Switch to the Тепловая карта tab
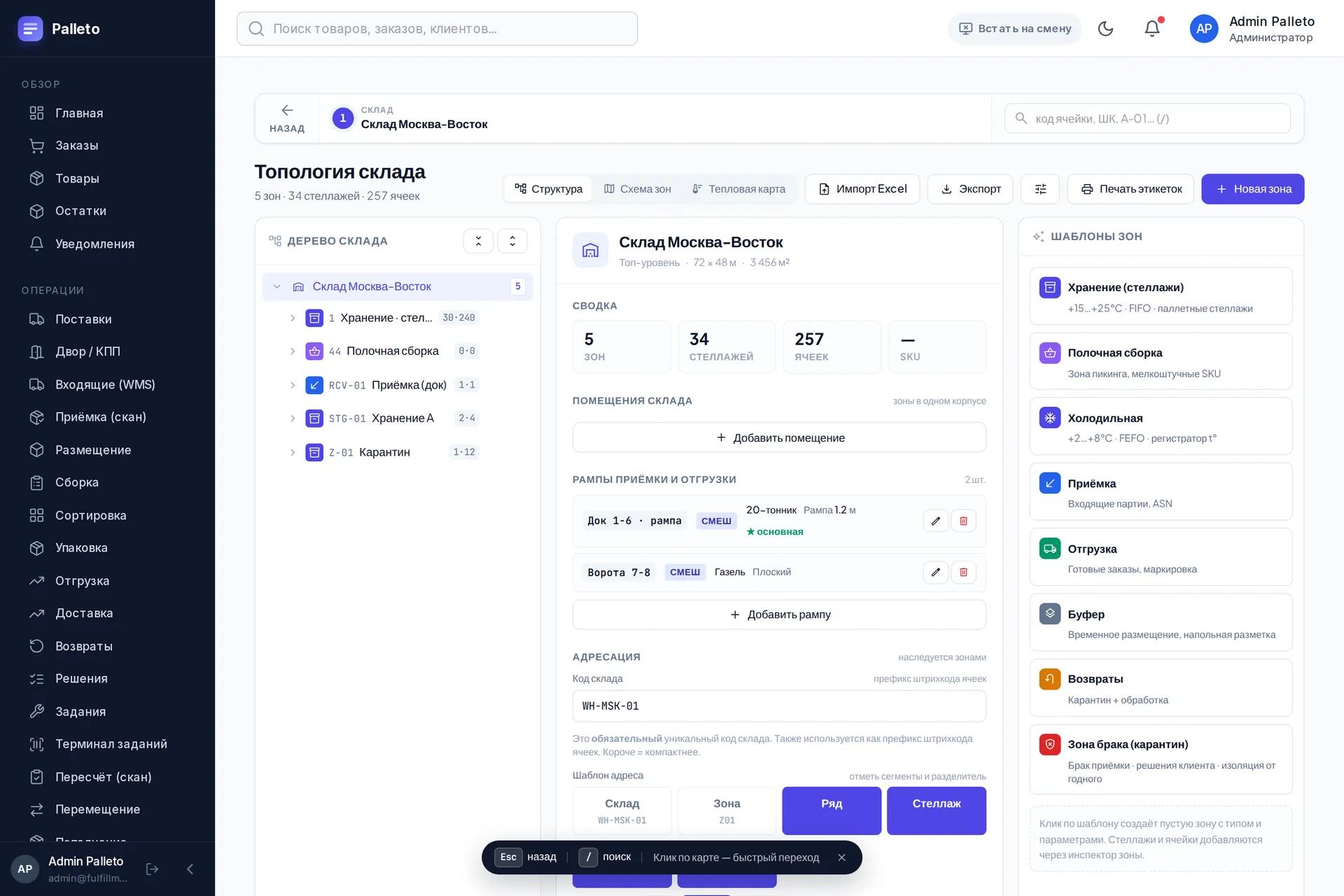1344x896 pixels. coord(738,189)
